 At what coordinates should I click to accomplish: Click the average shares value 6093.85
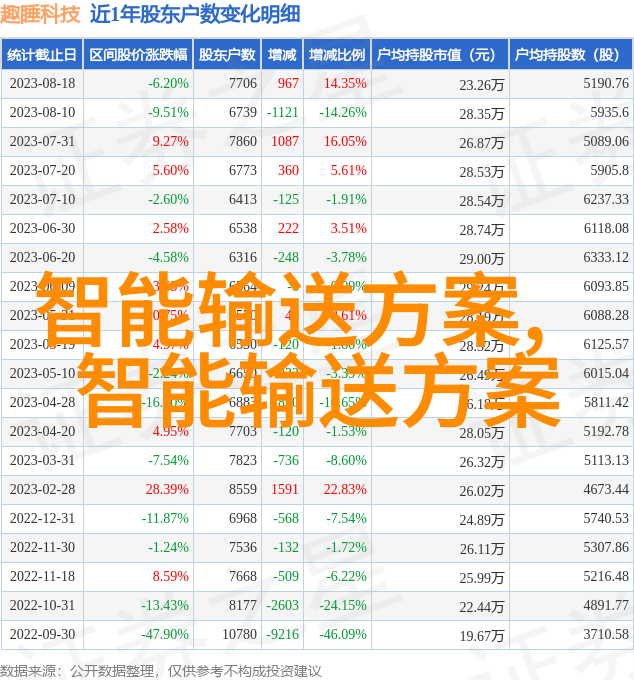click(x=606, y=286)
